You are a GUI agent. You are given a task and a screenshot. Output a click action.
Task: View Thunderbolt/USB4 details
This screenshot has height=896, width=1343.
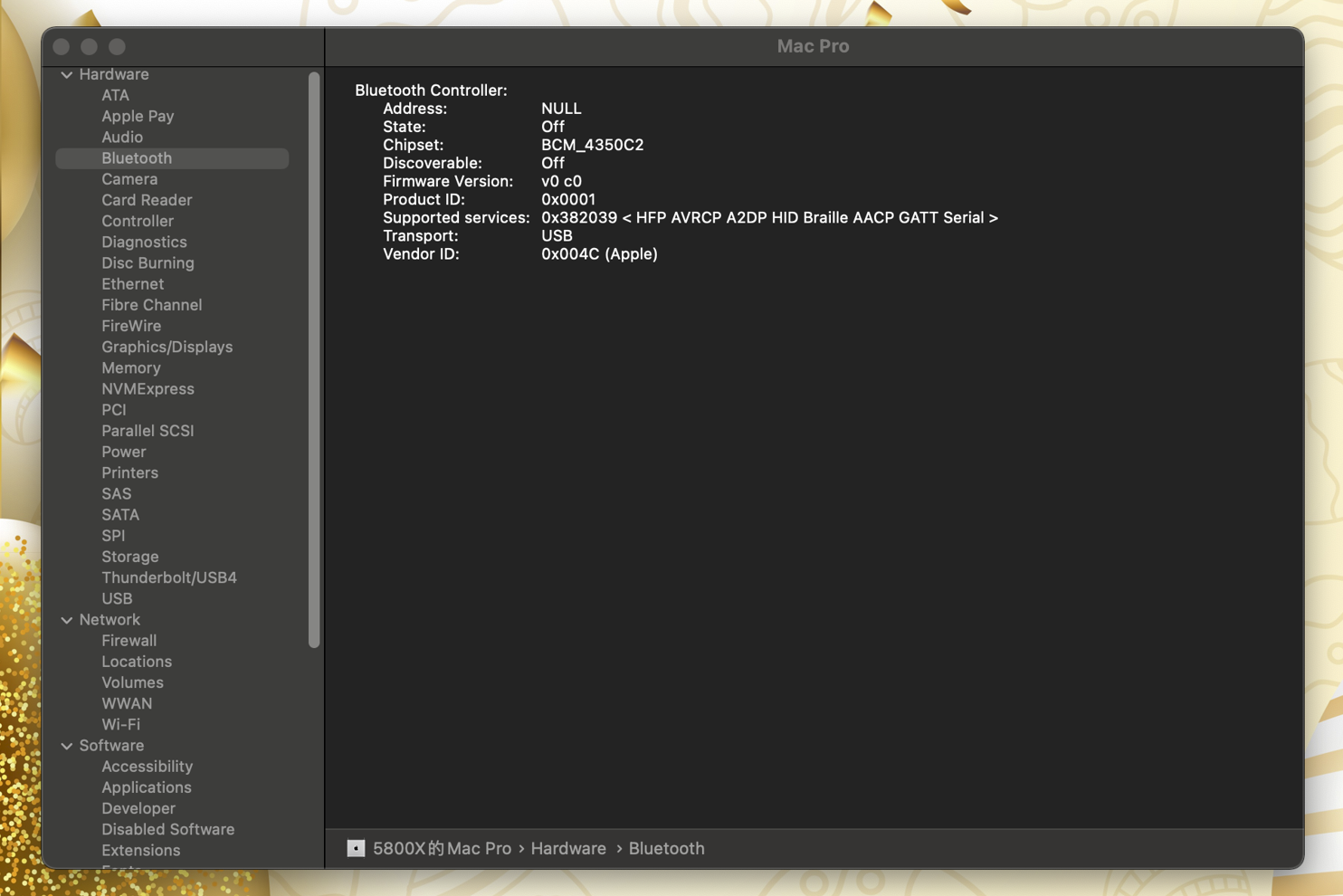(x=169, y=577)
